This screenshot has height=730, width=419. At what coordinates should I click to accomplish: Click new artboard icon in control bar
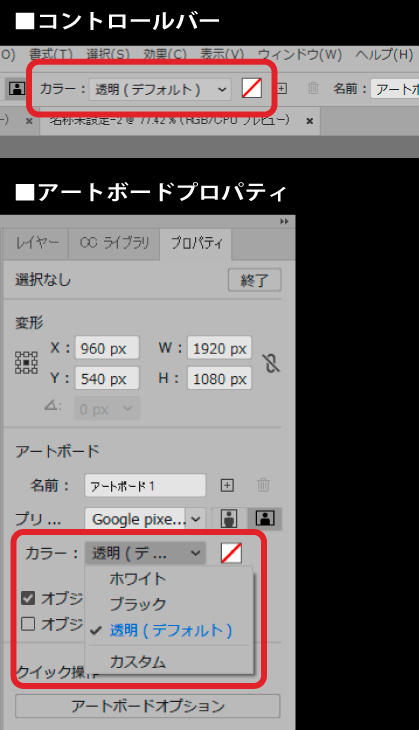(x=282, y=88)
